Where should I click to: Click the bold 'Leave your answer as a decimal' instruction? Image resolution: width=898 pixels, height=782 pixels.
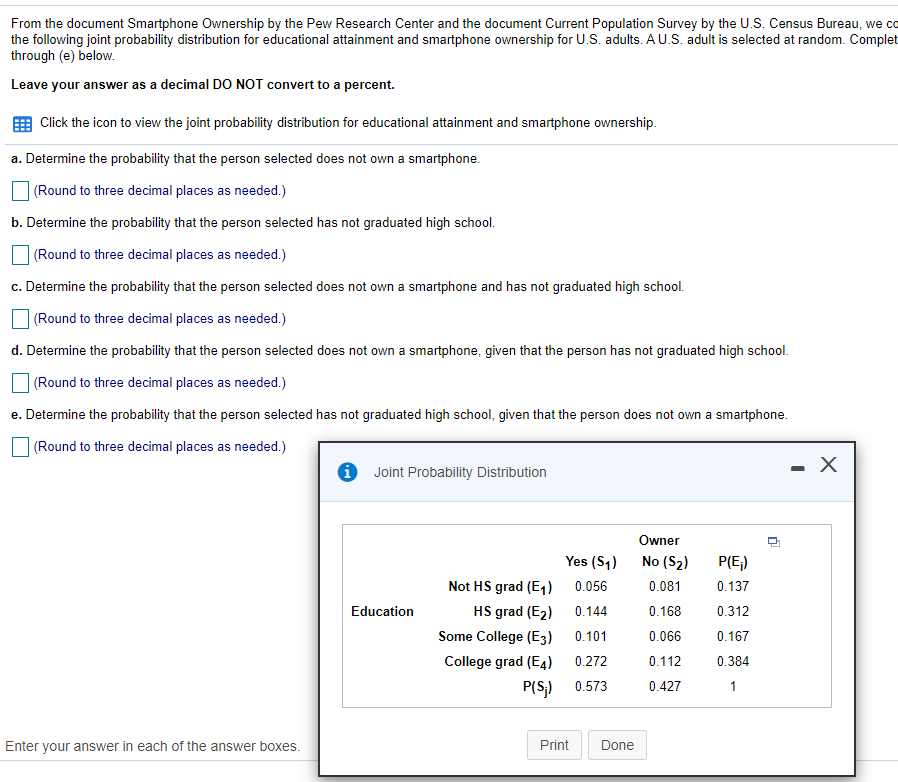click(203, 85)
